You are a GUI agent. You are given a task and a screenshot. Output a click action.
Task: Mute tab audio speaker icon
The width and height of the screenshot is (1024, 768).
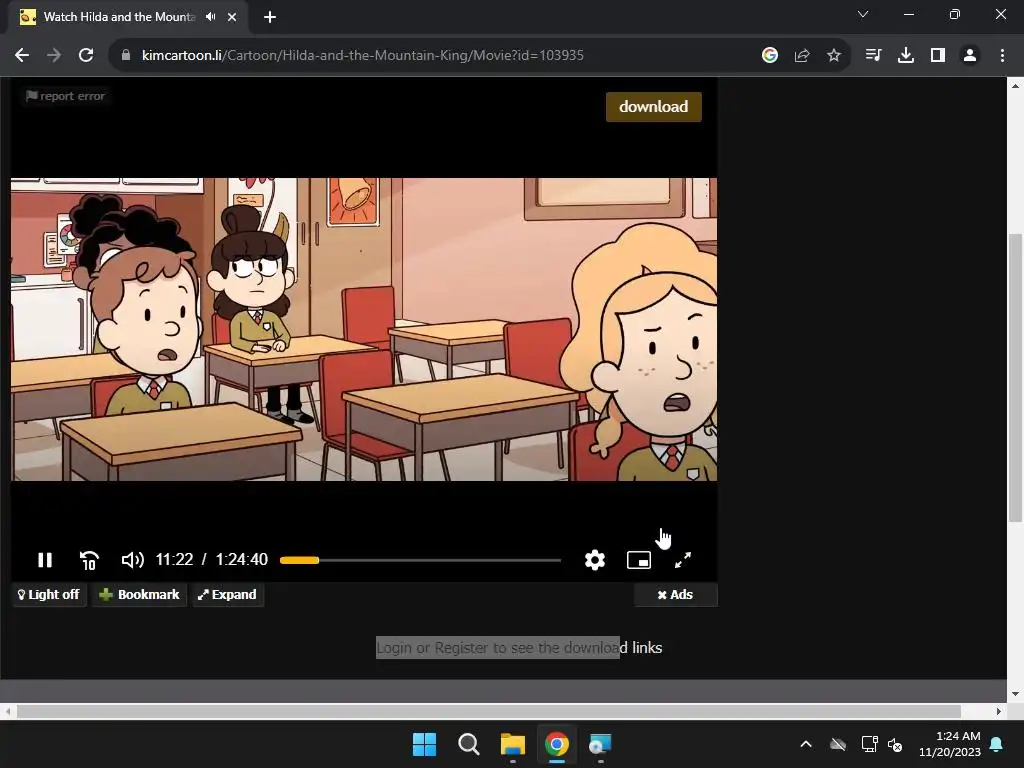coord(210,16)
